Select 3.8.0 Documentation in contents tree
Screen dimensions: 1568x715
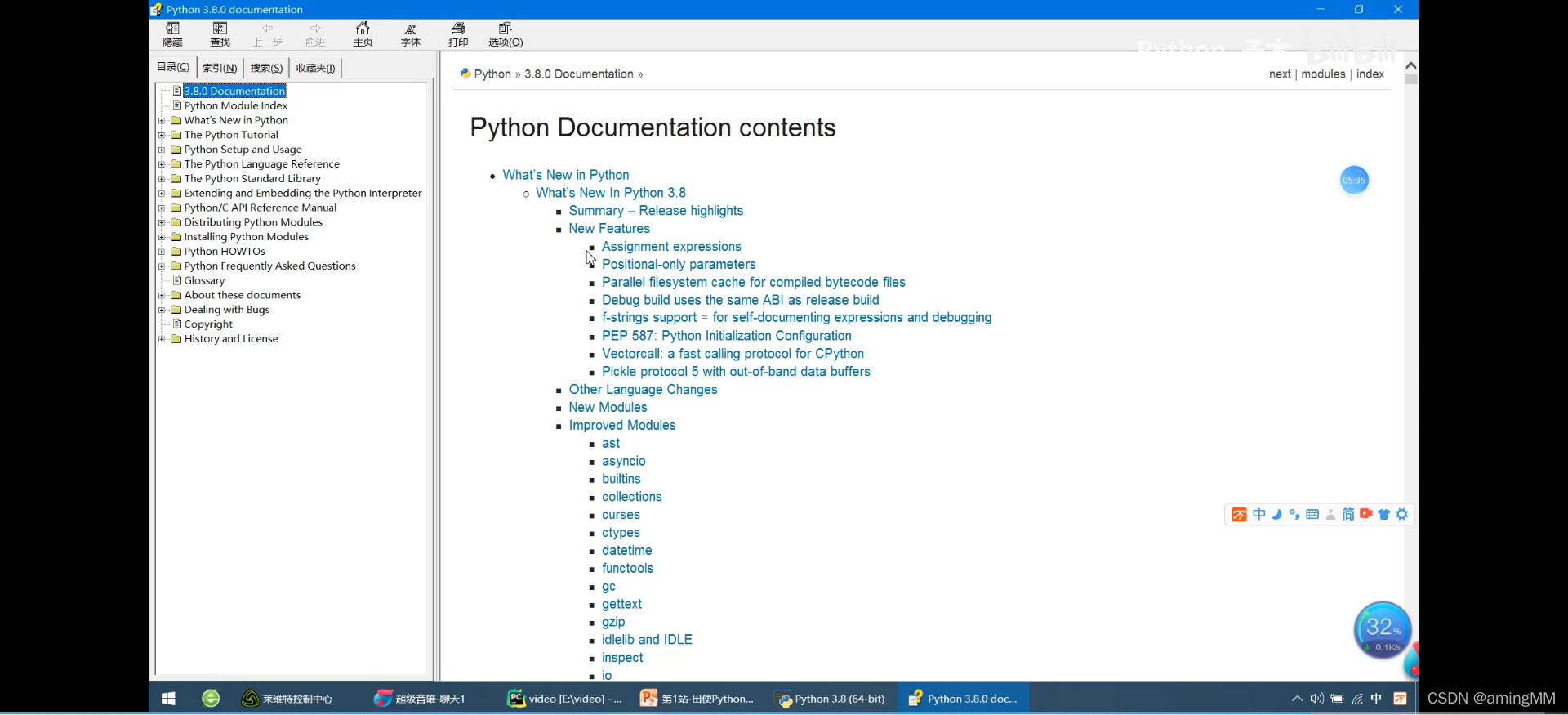pyautogui.click(x=234, y=91)
